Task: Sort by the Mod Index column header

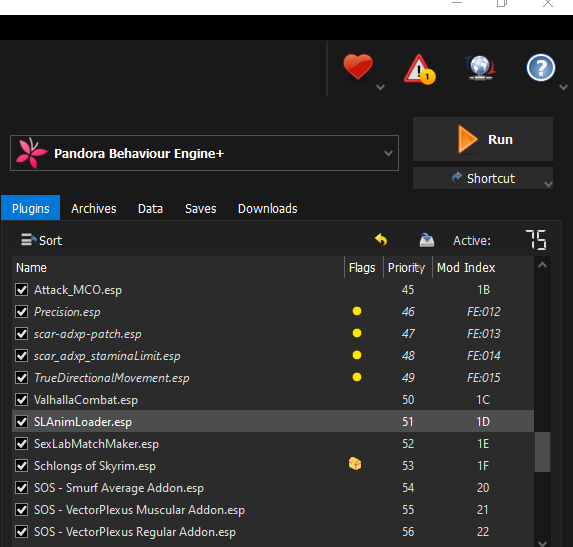Action: pos(483,267)
